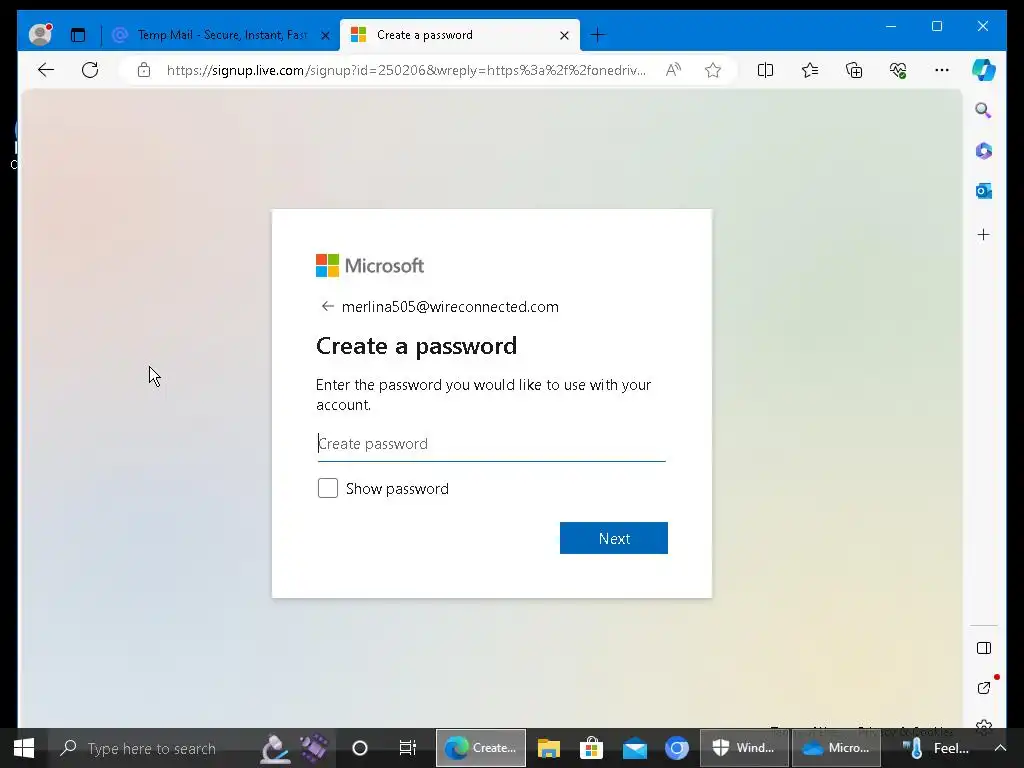Open Collections panel
Image resolution: width=1024 pixels, height=768 pixels.
click(854, 70)
